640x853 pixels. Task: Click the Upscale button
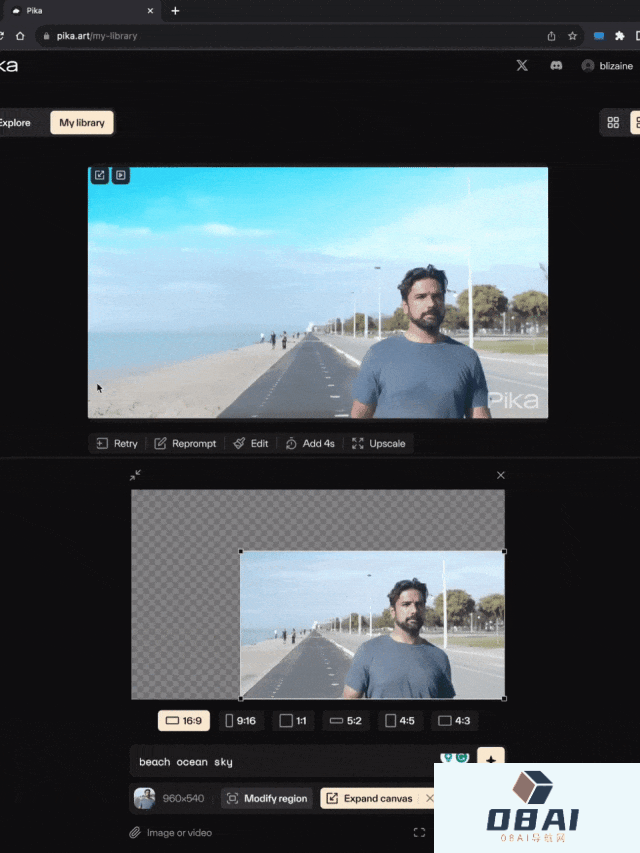[x=379, y=443]
